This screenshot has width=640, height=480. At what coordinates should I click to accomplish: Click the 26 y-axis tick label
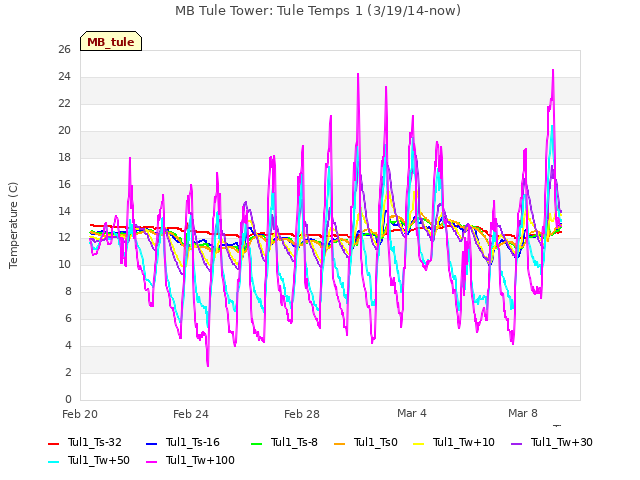[x=64, y=49]
